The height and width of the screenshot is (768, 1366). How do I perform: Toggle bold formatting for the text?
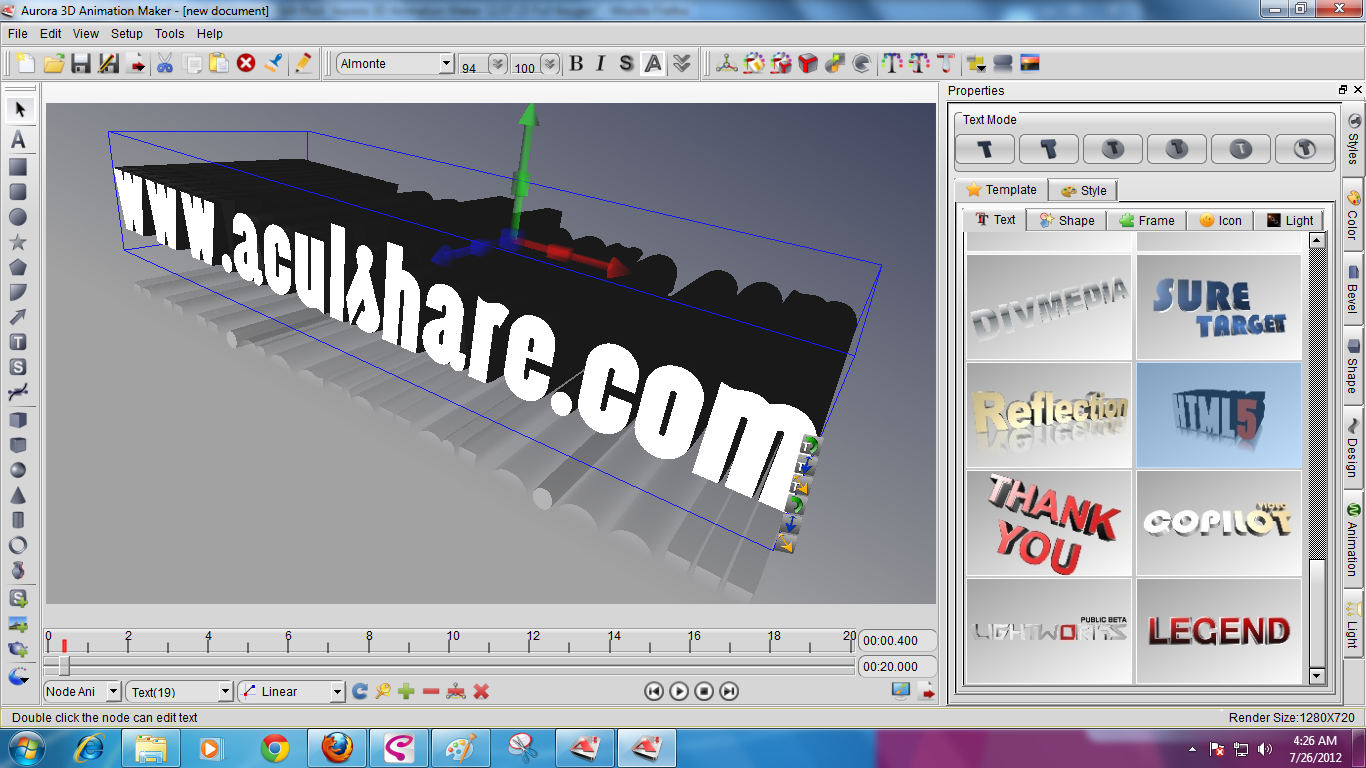point(575,63)
